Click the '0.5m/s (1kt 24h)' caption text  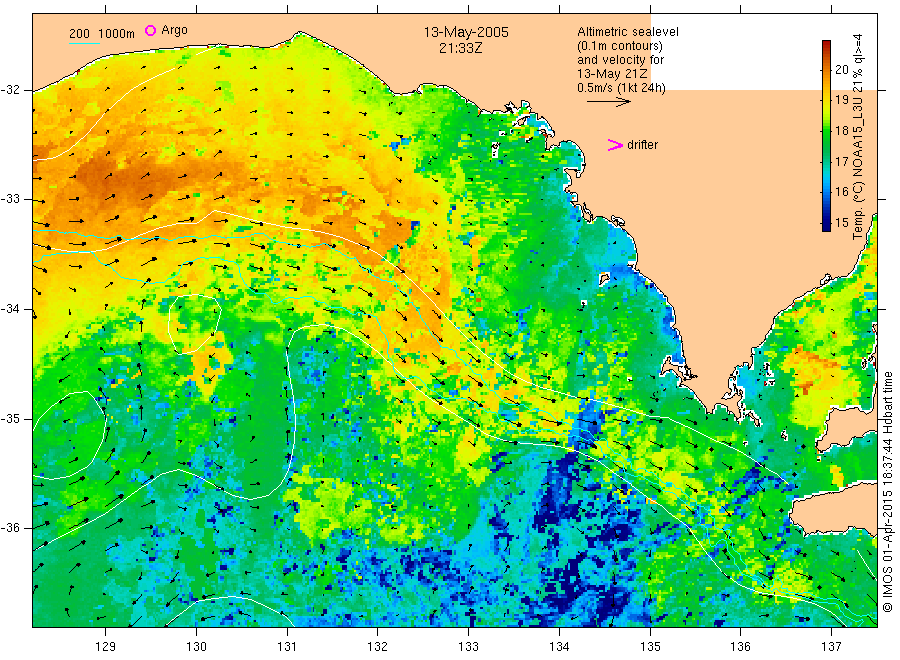tap(622, 88)
